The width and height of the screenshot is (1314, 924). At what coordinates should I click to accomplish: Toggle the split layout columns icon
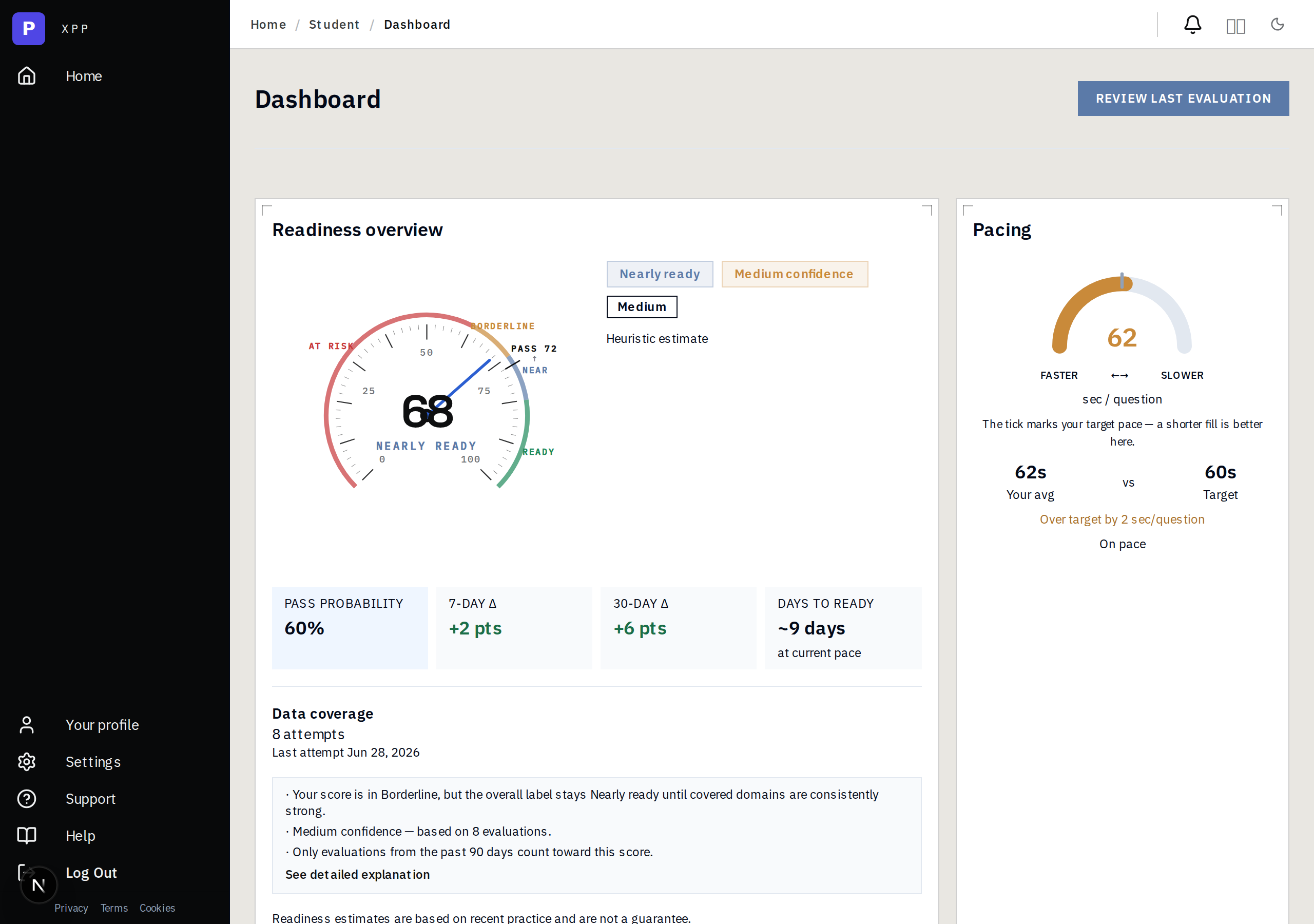pos(1235,26)
